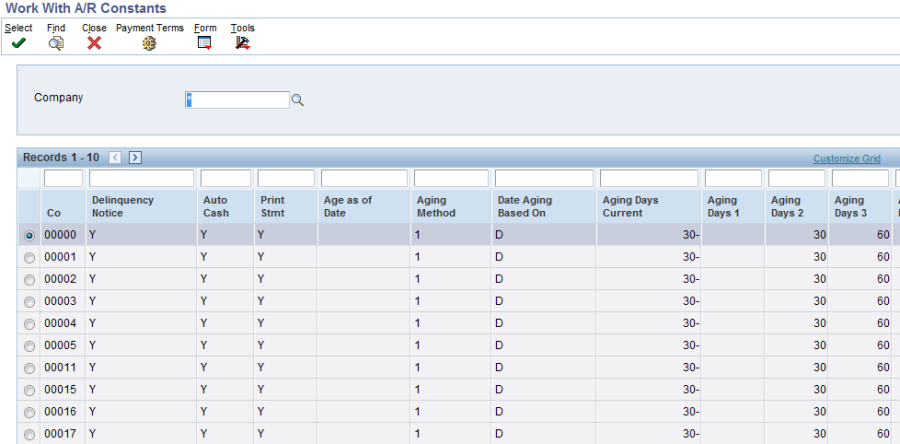Click the Form menu label
This screenshot has width=900, height=444.
[205, 28]
